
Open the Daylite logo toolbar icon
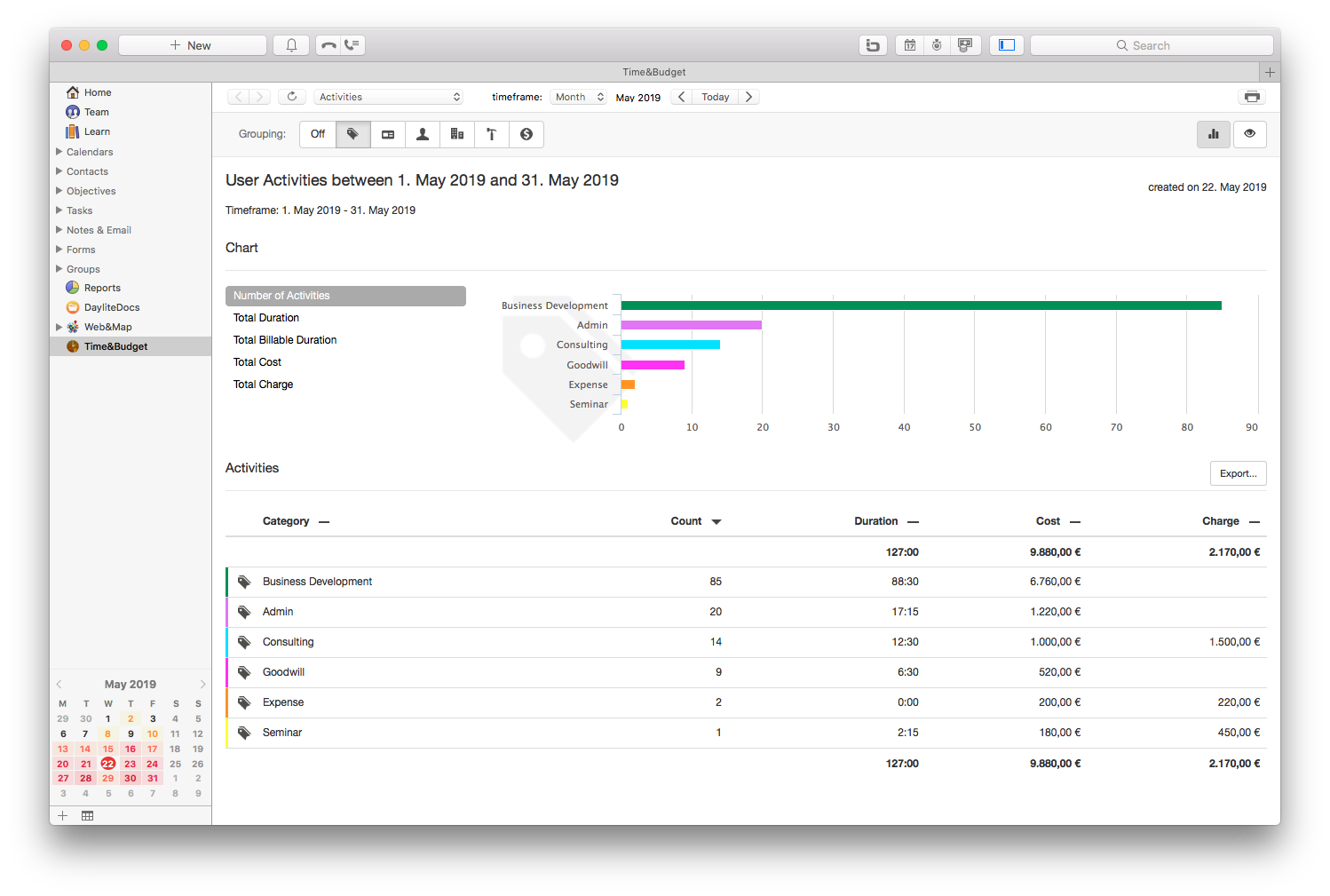click(x=873, y=45)
